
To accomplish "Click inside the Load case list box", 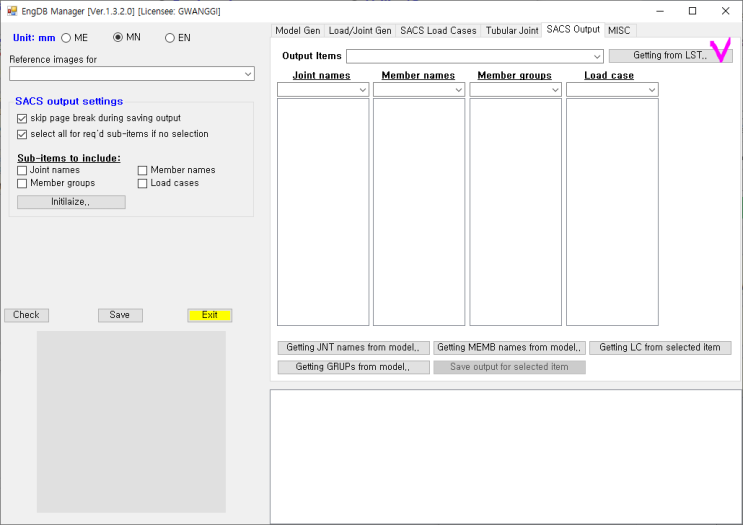I will tap(612, 212).
